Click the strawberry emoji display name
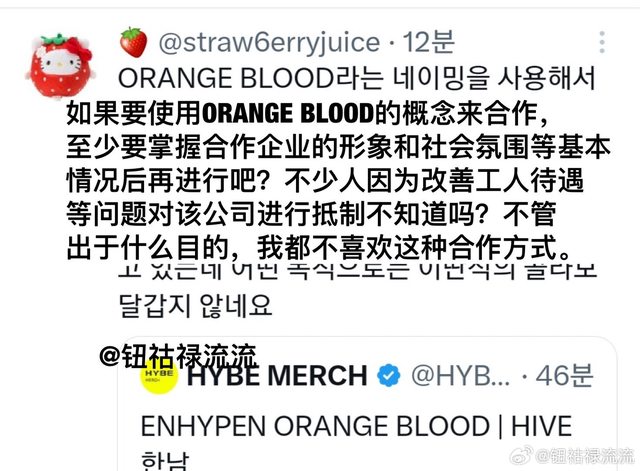The image size is (640, 471). (x=133, y=42)
